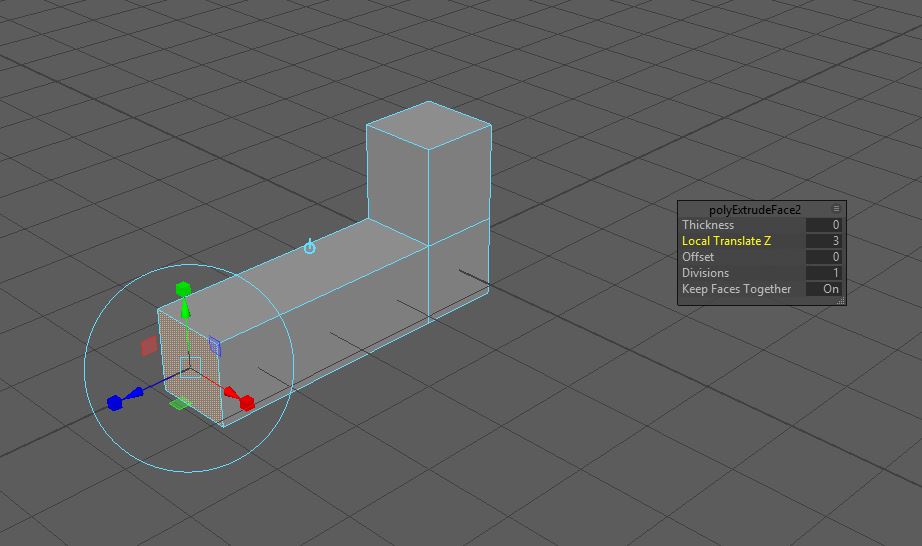Toggle Keep Faces Together On value
The height and width of the screenshot is (546, 922).
pyautogui.click(x=824, y=289)
